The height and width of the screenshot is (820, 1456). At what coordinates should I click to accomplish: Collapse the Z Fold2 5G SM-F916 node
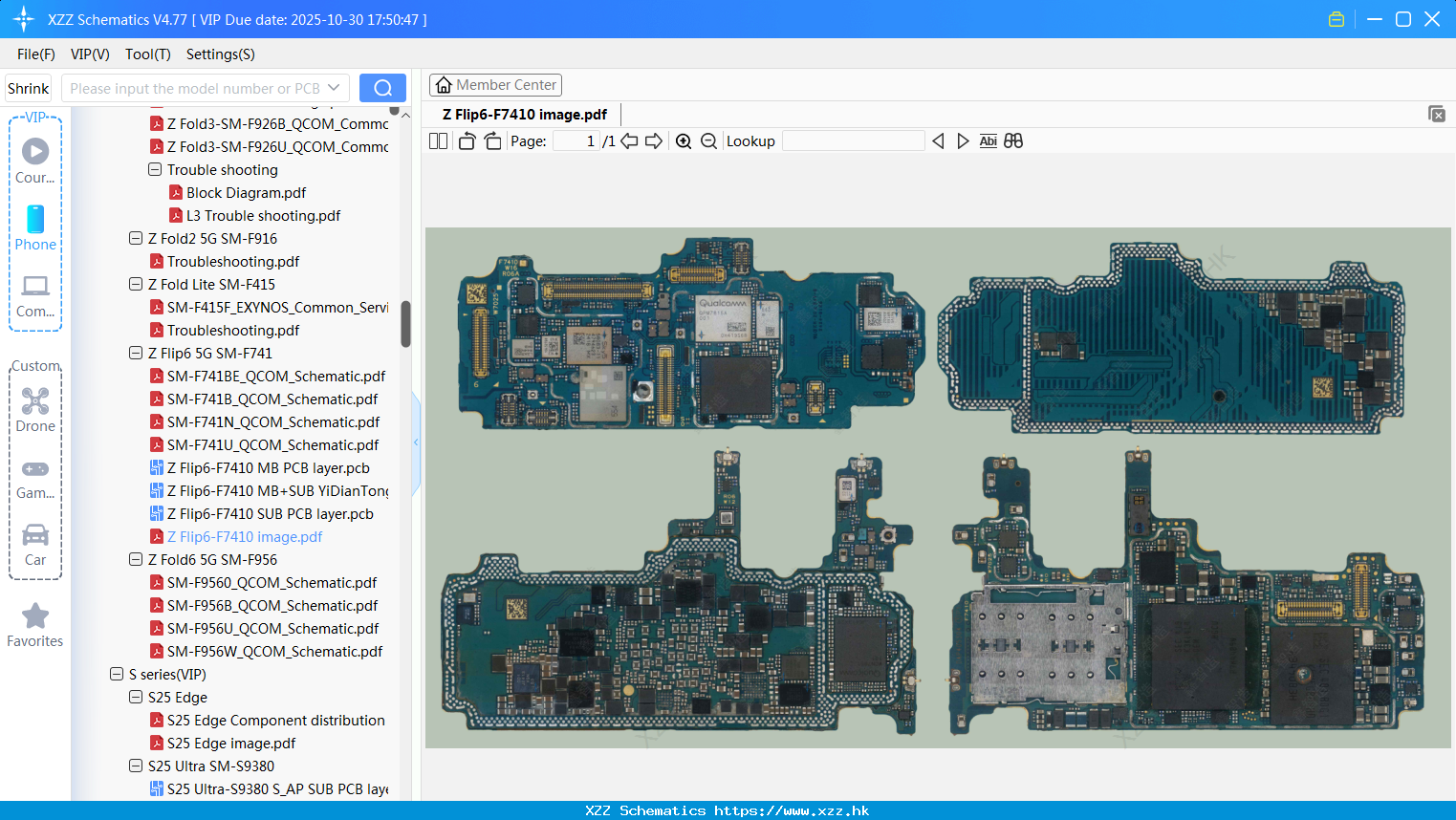(136, 238)
